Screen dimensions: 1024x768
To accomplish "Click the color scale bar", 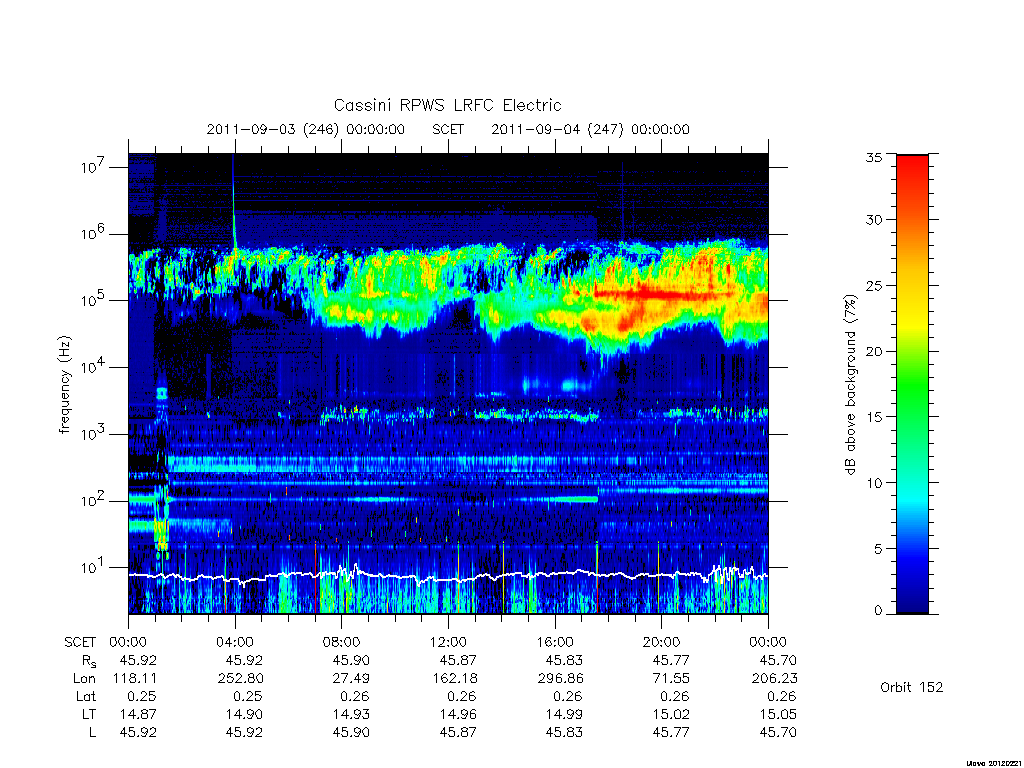I will point(912,384).
